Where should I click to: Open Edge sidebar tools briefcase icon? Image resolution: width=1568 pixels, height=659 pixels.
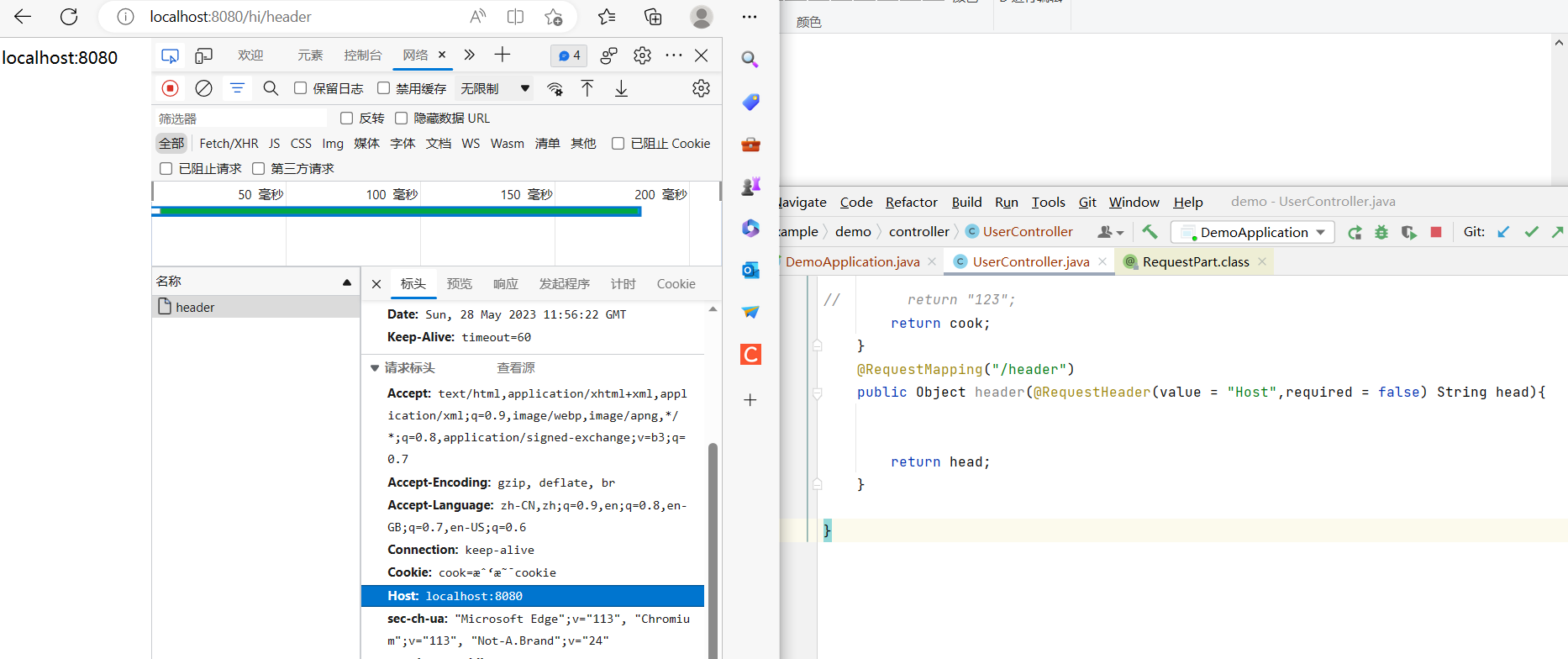coord(750,145)
